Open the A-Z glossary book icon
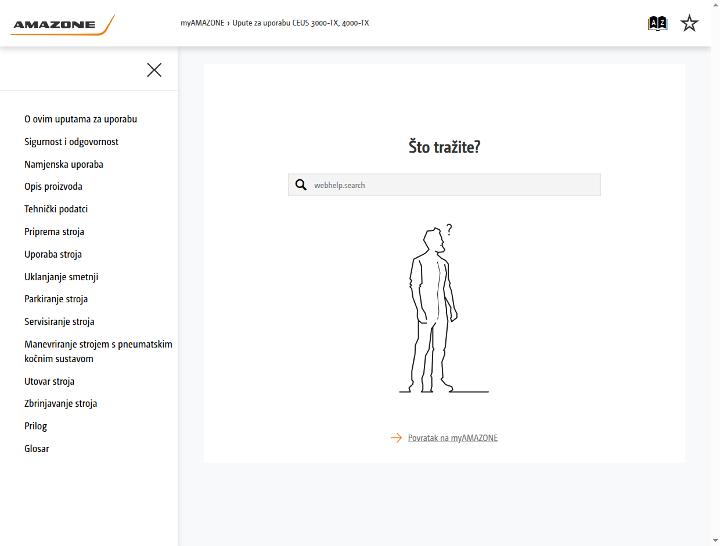The width and height of the screenshot is (720, 546). 657,23
